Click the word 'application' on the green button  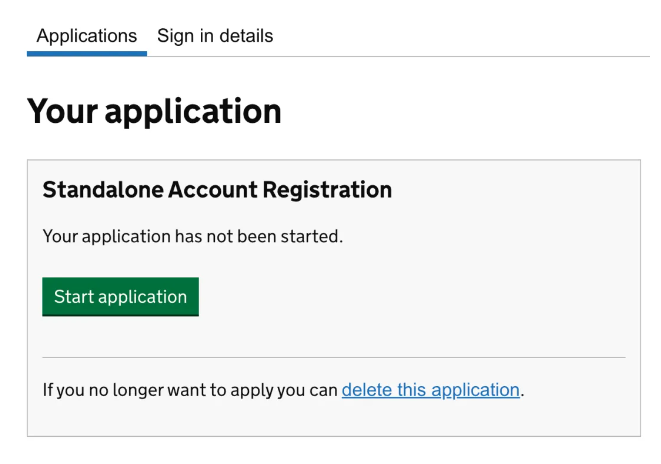pos(142,298)
